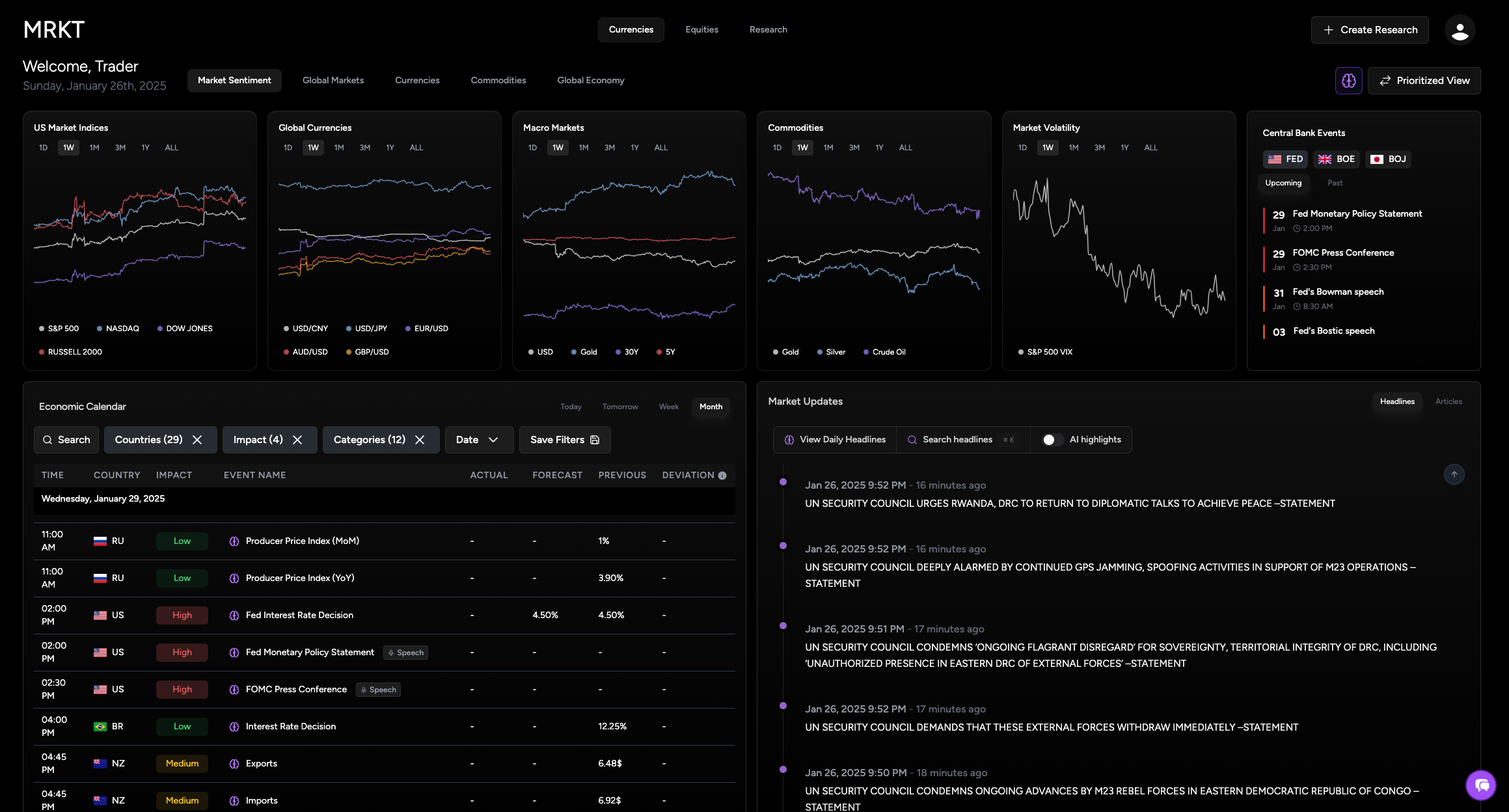Click the US flag icon on FED filter
Viewport: 1509px width, 812px height.
pos(1273,159)
